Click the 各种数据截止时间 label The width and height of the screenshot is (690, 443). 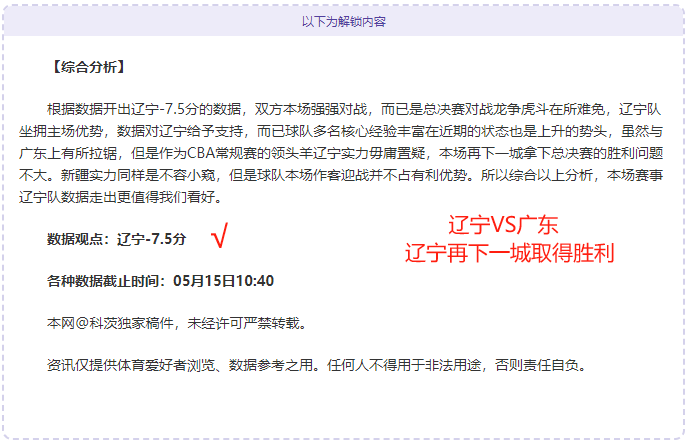[x=103, y=281]
